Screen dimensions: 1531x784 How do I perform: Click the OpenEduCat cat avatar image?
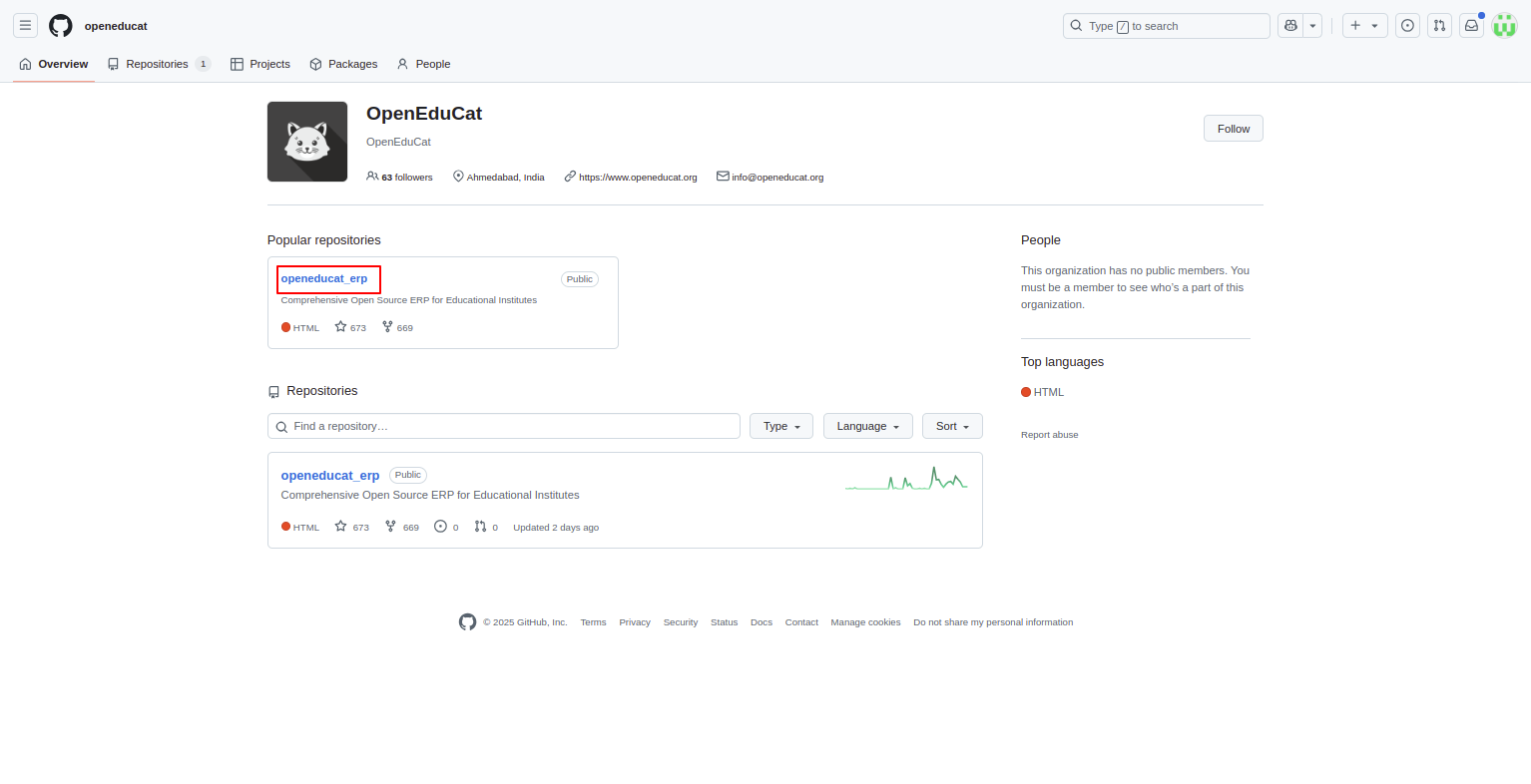307,142
